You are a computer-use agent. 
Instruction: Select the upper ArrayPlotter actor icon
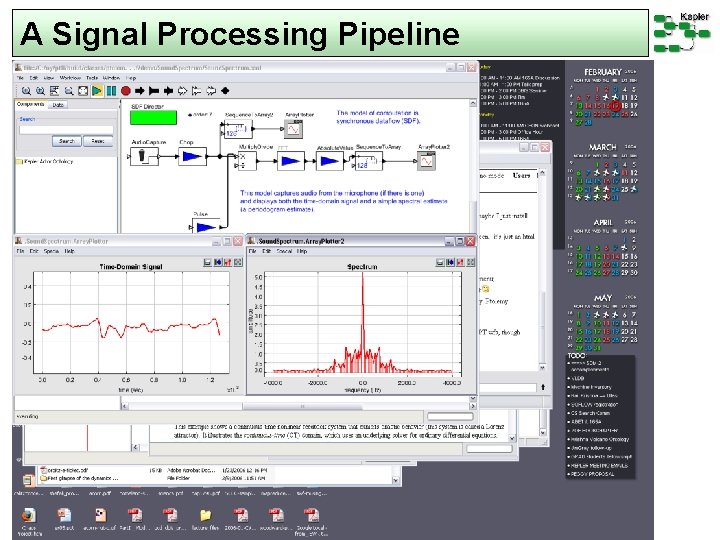pyautogui.click(x=293, y=129)
